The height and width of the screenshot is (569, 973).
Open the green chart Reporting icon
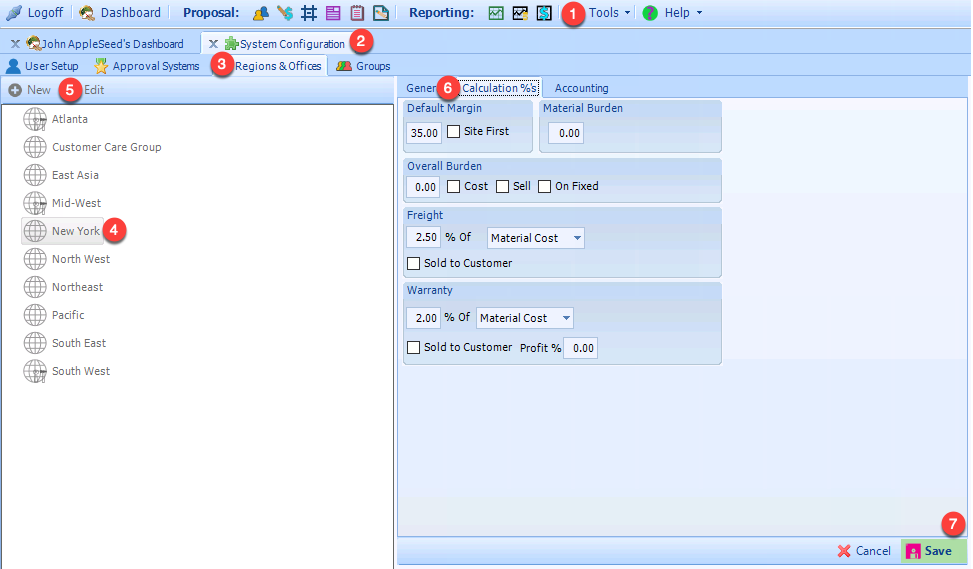(496, 12)
